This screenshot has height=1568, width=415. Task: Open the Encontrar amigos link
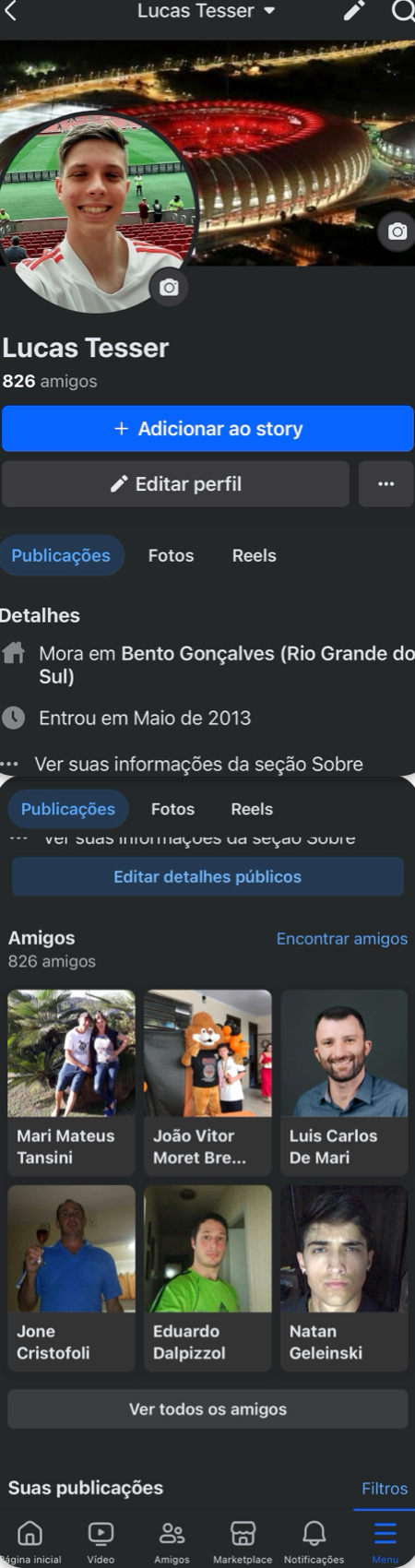pyautogui.click(x=342, y=938)
